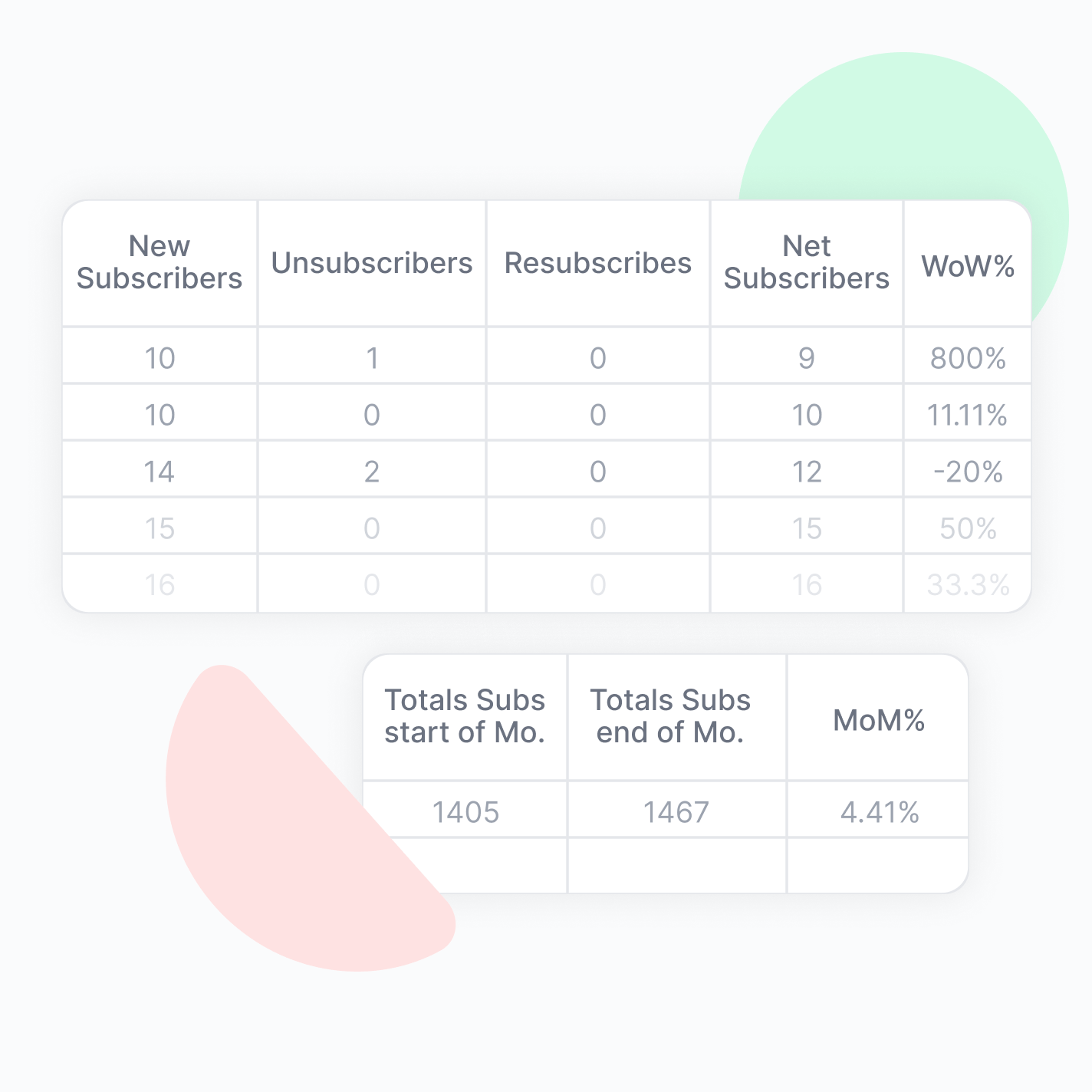Image resolution: width=1092 pixels, height=1092 pixels.
Task: Click the Totals Subs start of Mo. header
Action: coord(465,716)
